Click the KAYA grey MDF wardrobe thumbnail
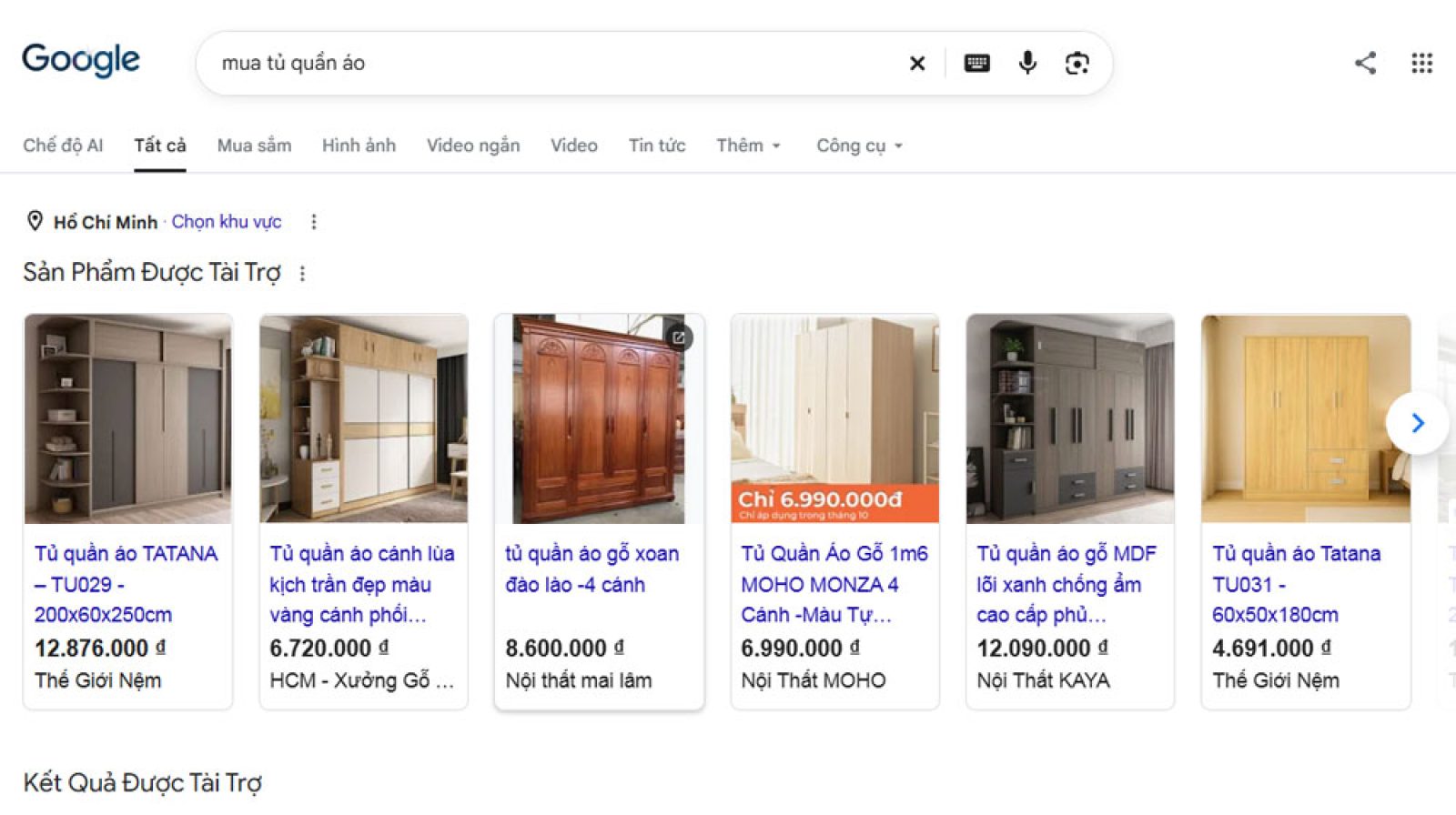The height and width of the screenshot is (815, 1456). pyautogui.click(x=1070, y=418)
